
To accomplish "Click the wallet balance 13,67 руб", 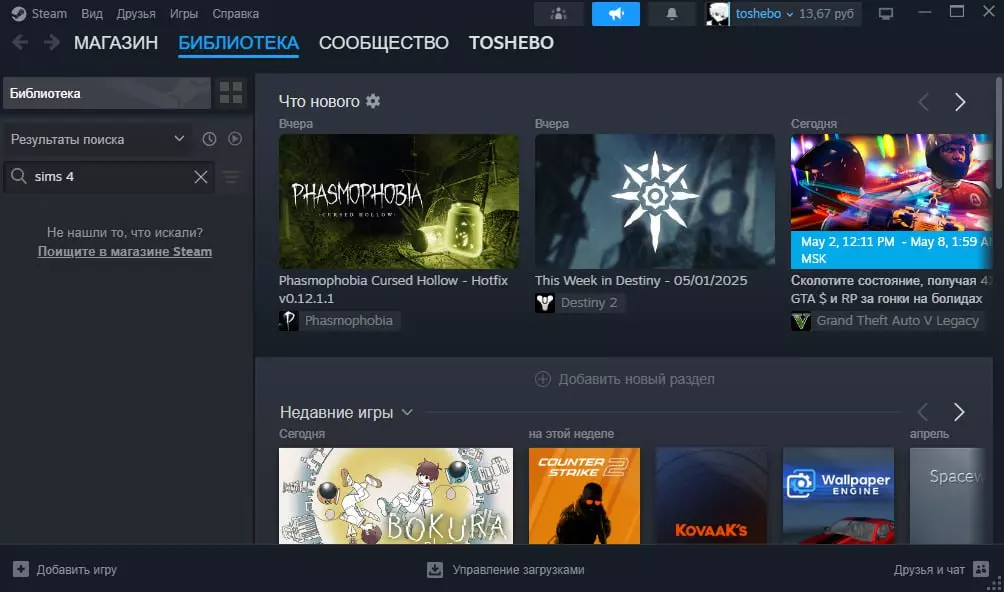I will pos(826,13).
